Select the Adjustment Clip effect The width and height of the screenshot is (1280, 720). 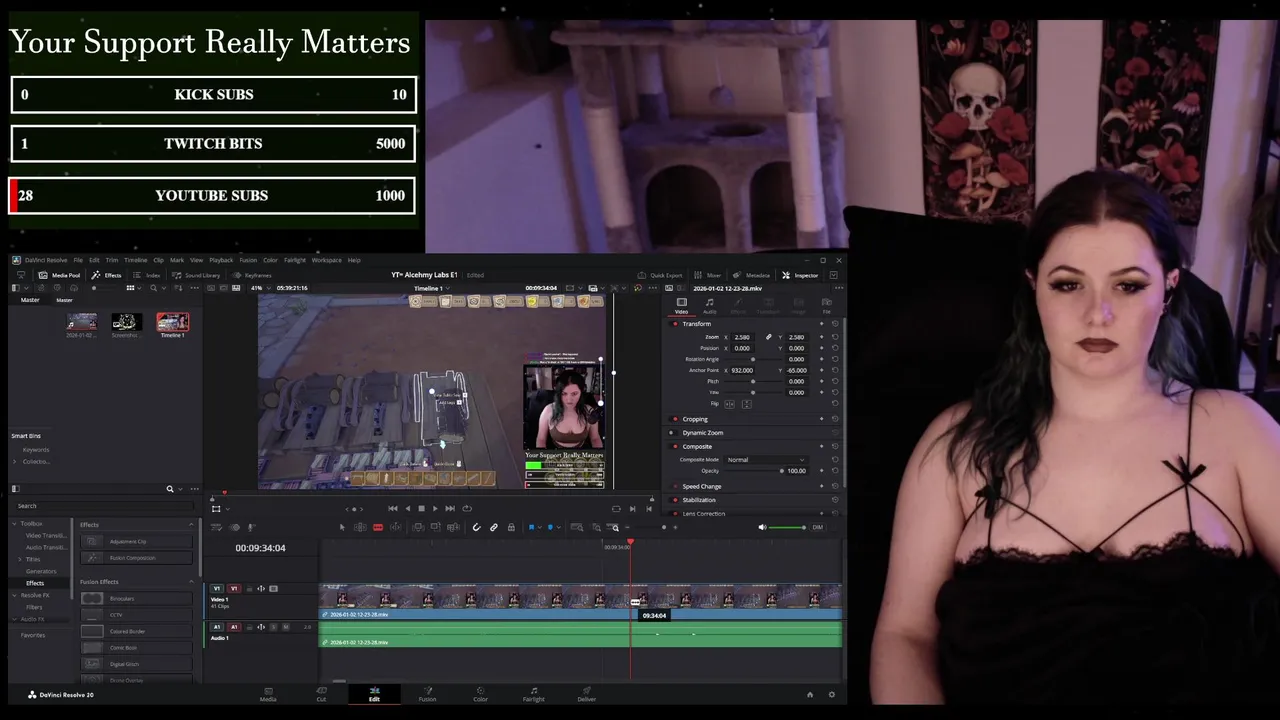pos(136,541)
